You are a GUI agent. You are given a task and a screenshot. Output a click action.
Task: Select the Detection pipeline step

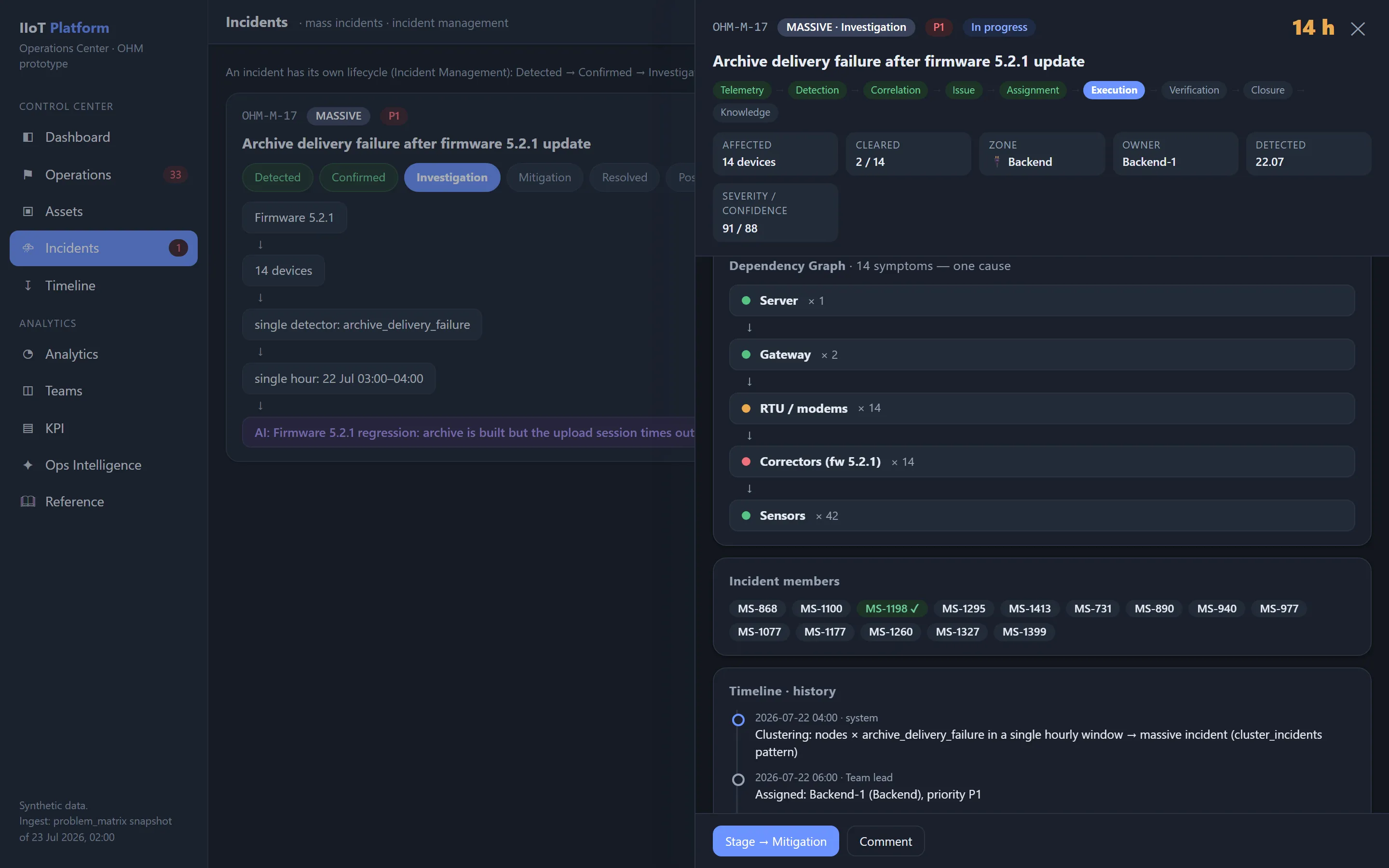[817, 90]
